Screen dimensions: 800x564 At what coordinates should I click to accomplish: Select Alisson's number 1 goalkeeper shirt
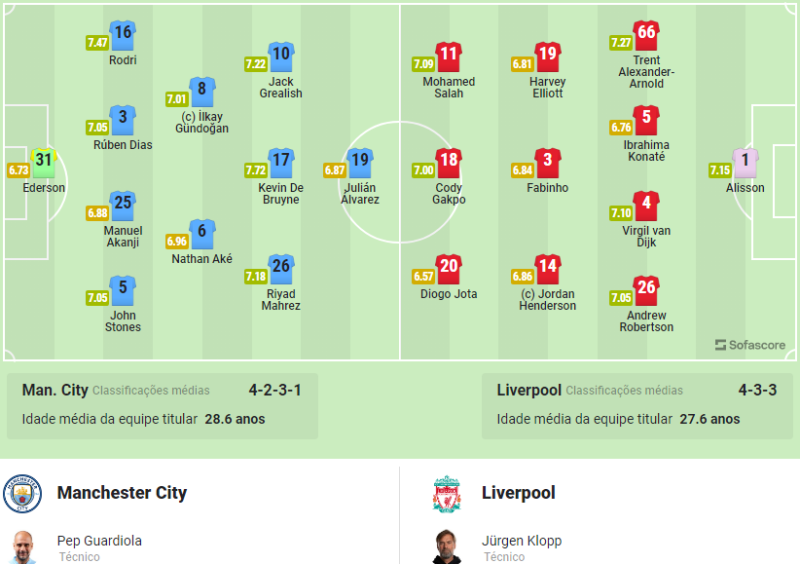click(745, 163)
